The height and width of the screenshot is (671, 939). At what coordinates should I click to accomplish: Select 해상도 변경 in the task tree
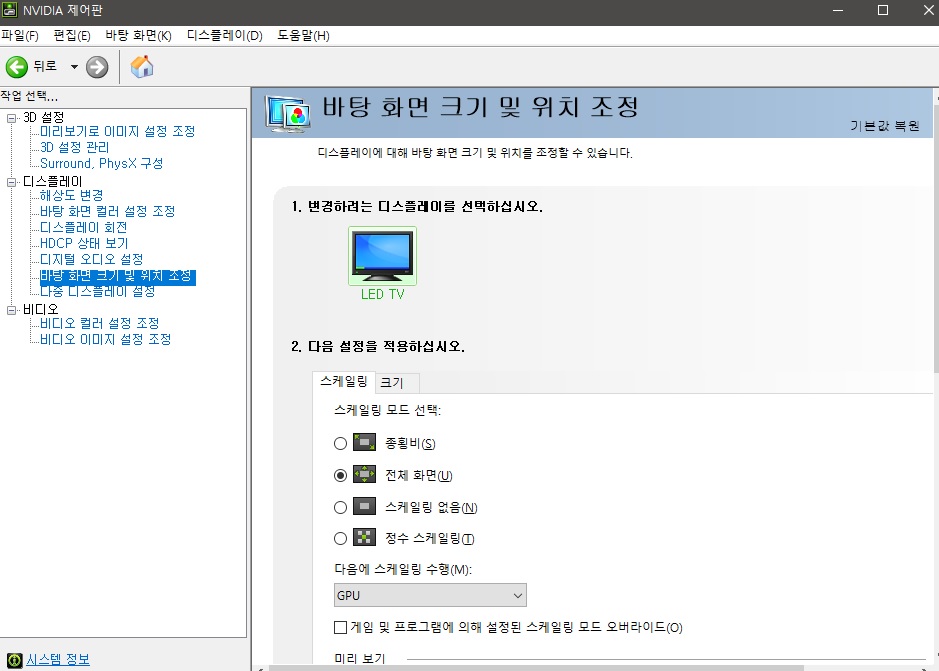coord(71,195)
